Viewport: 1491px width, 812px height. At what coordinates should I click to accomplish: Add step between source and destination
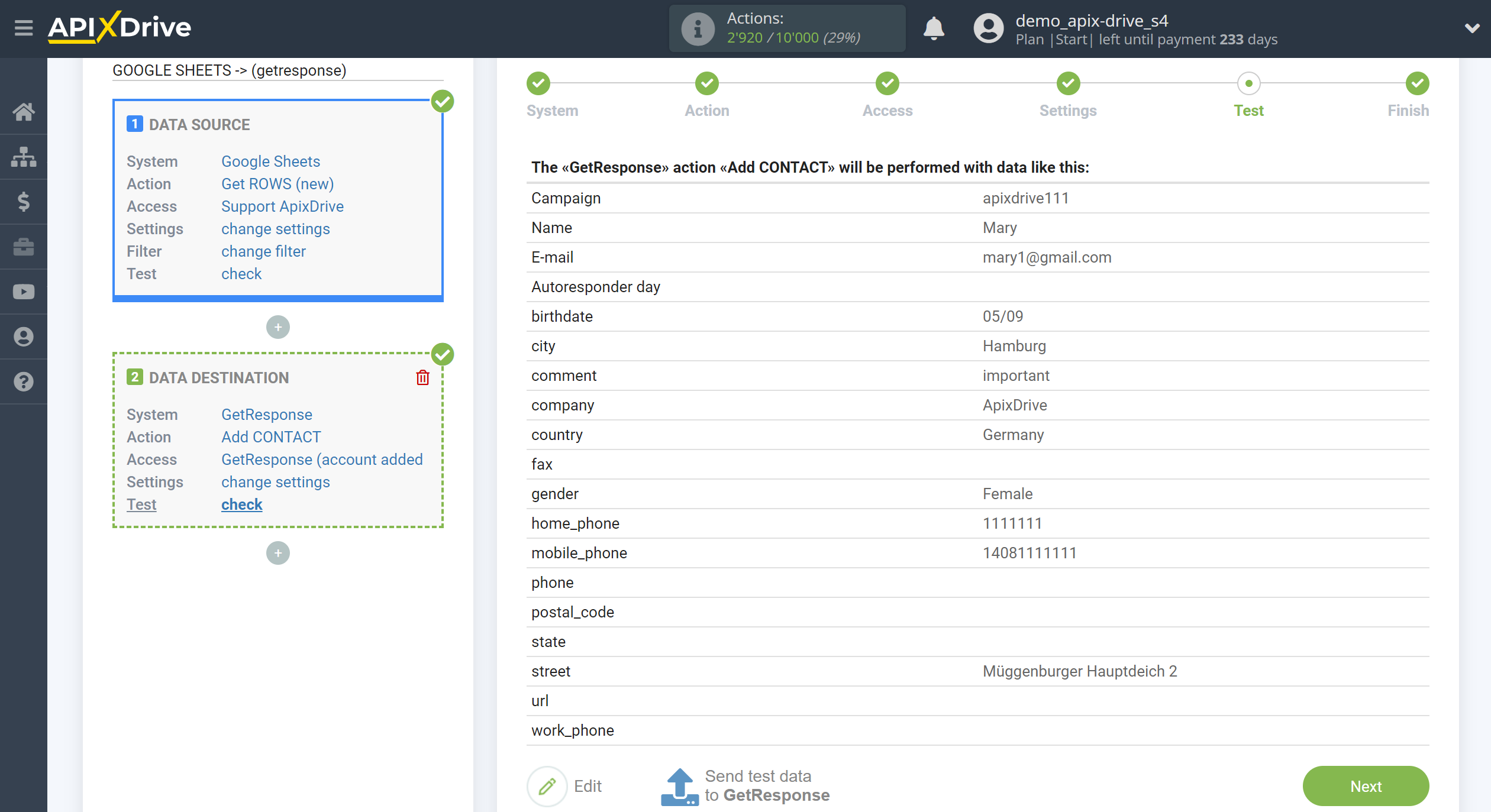click(278, 327)
